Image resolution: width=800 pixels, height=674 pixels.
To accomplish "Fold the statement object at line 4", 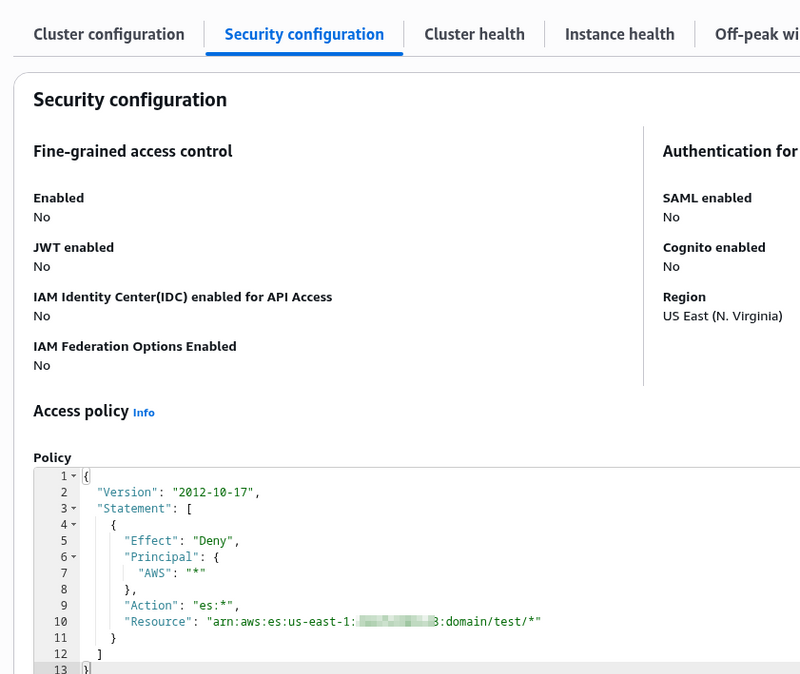I will pos(74,525).
